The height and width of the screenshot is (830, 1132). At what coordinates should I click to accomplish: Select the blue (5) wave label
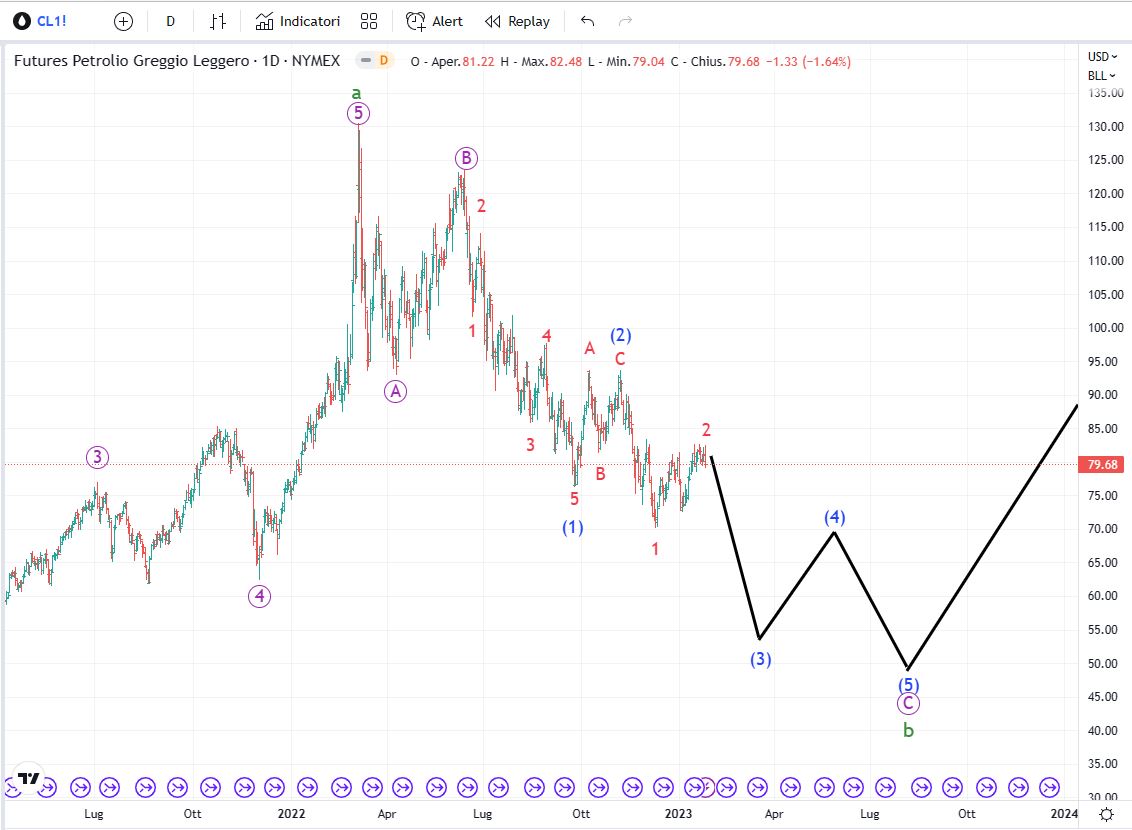908,684
